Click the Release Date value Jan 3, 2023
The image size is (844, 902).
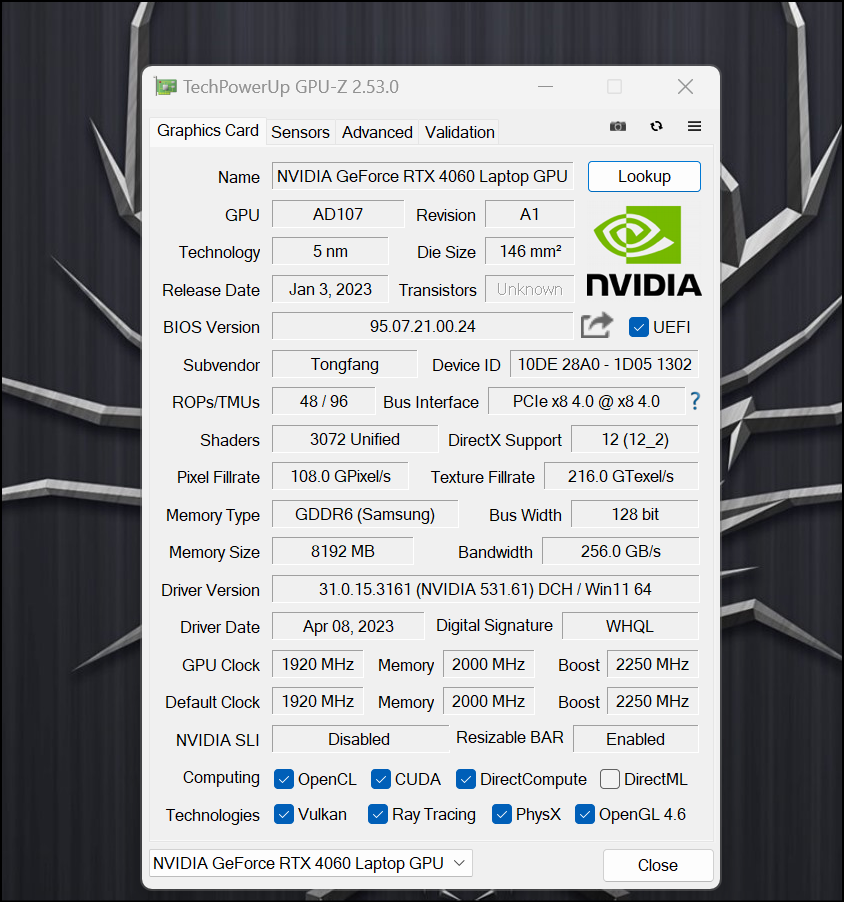[330, 289]
